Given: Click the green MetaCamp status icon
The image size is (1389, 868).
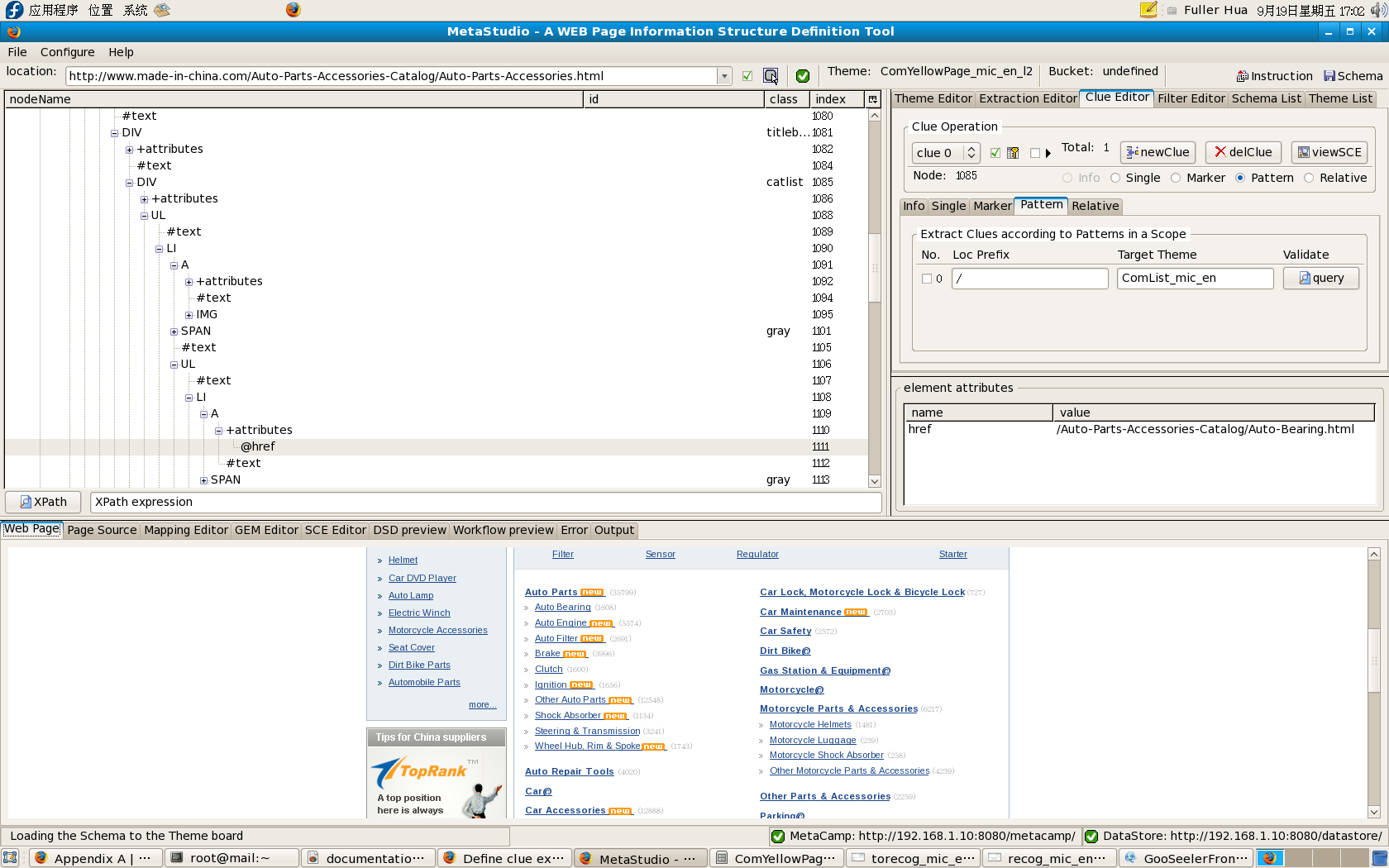Looking at the screenshot, I should pyautogui.click(x=778, y=836).
